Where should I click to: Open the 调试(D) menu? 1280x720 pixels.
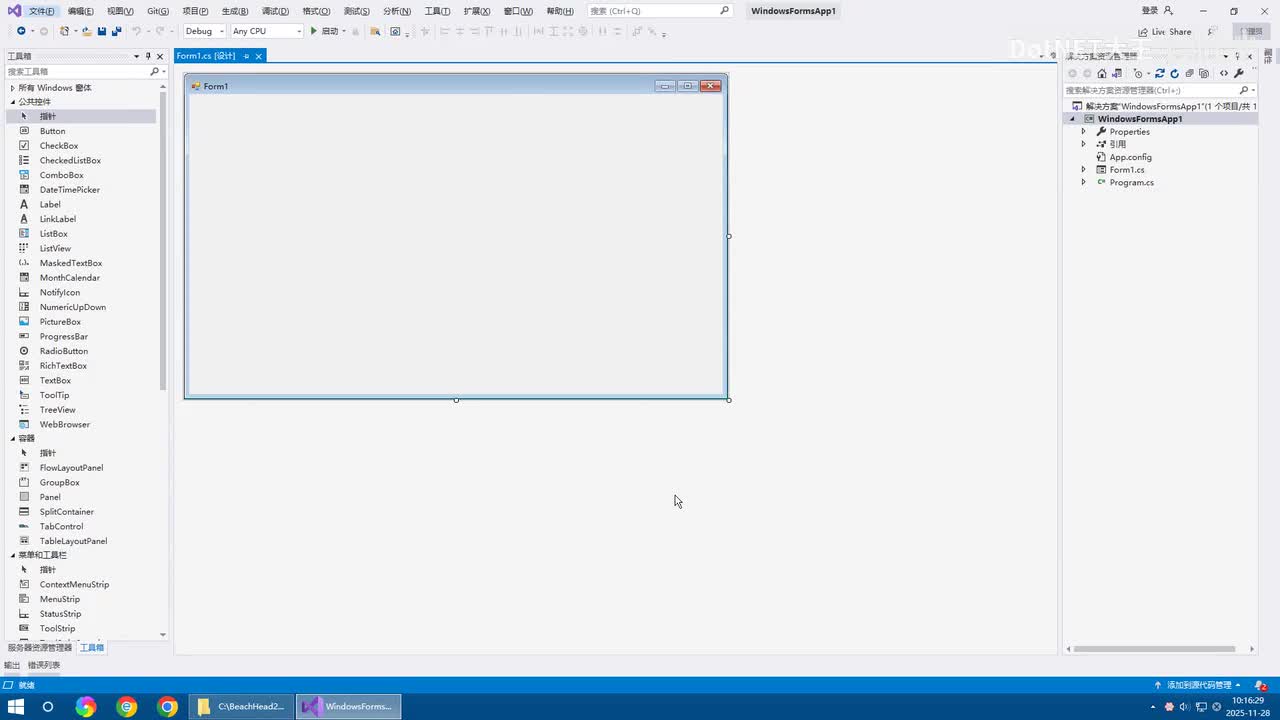tap(275, 11)
